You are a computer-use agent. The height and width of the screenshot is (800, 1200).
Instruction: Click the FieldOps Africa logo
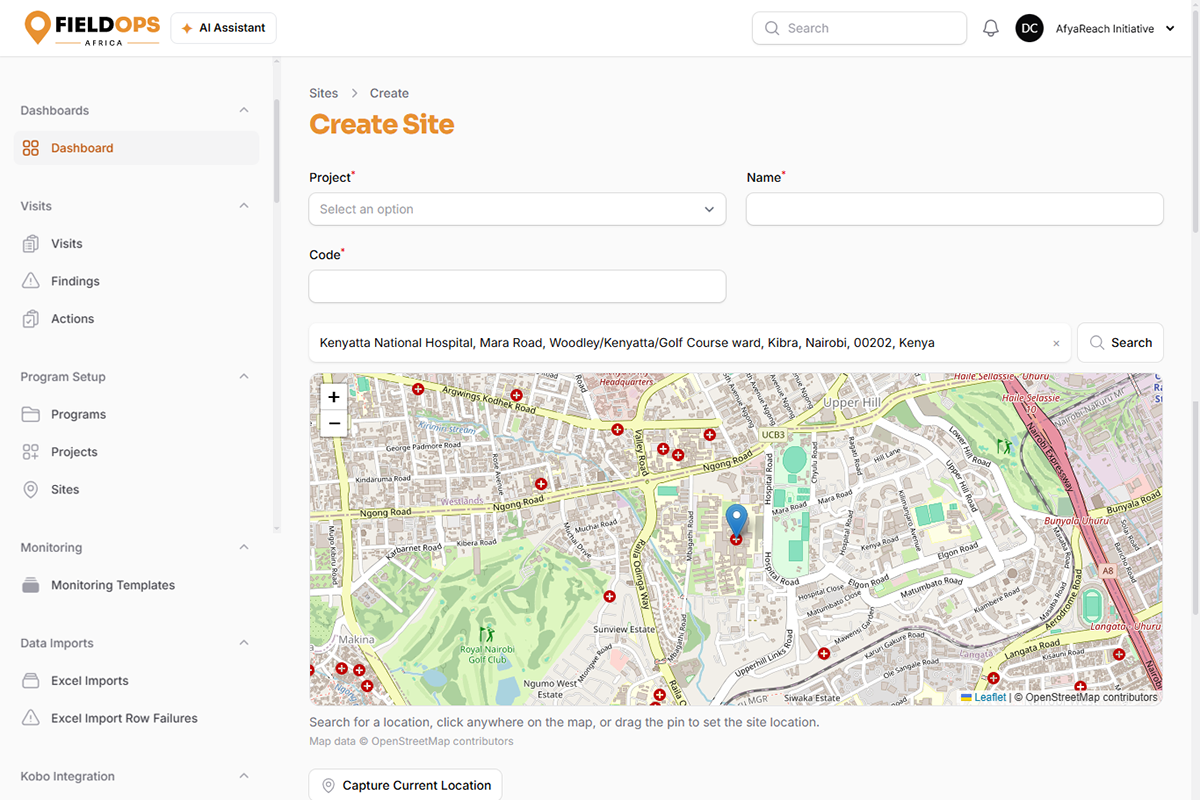92,29
